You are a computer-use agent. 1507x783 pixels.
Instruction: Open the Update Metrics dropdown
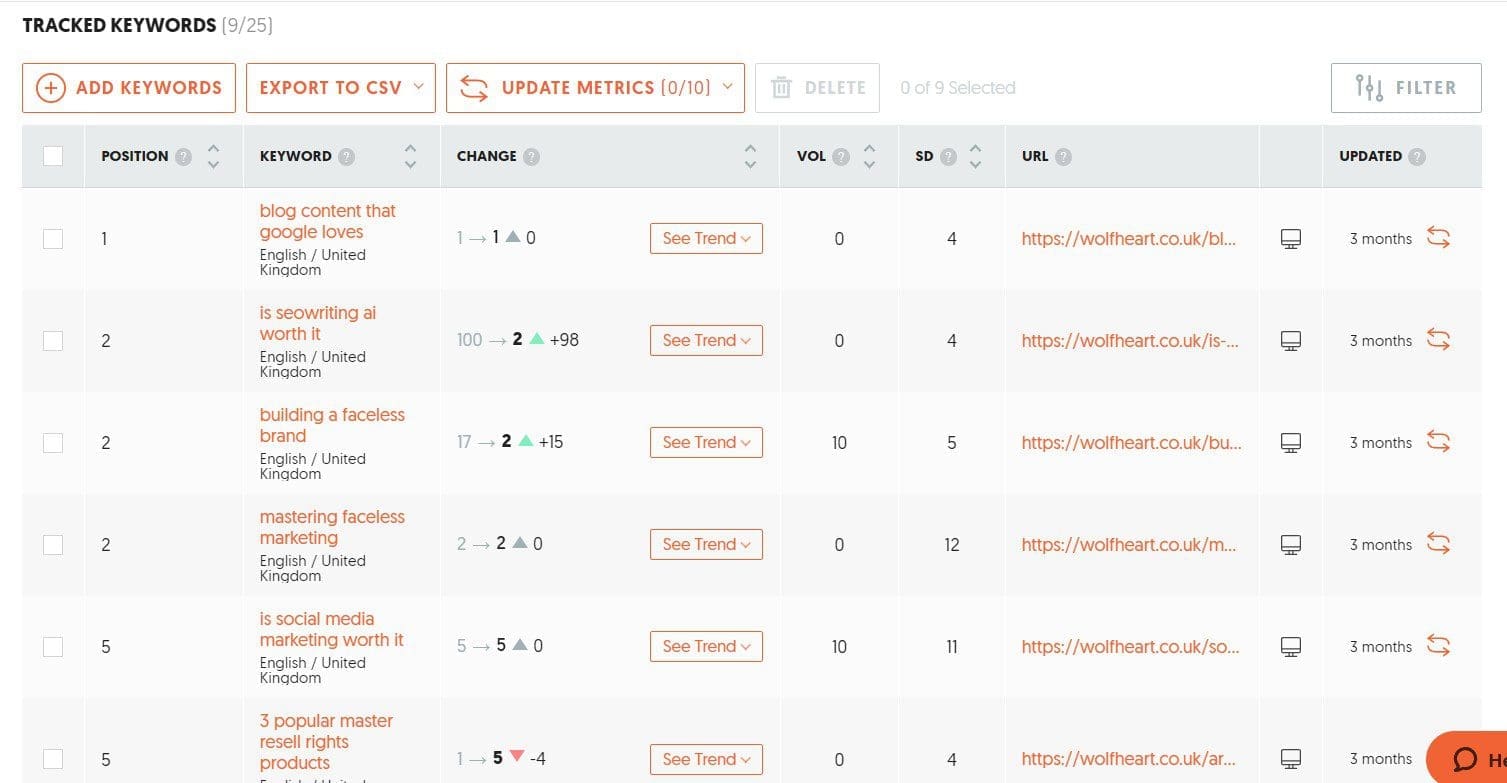click(595, 88)
